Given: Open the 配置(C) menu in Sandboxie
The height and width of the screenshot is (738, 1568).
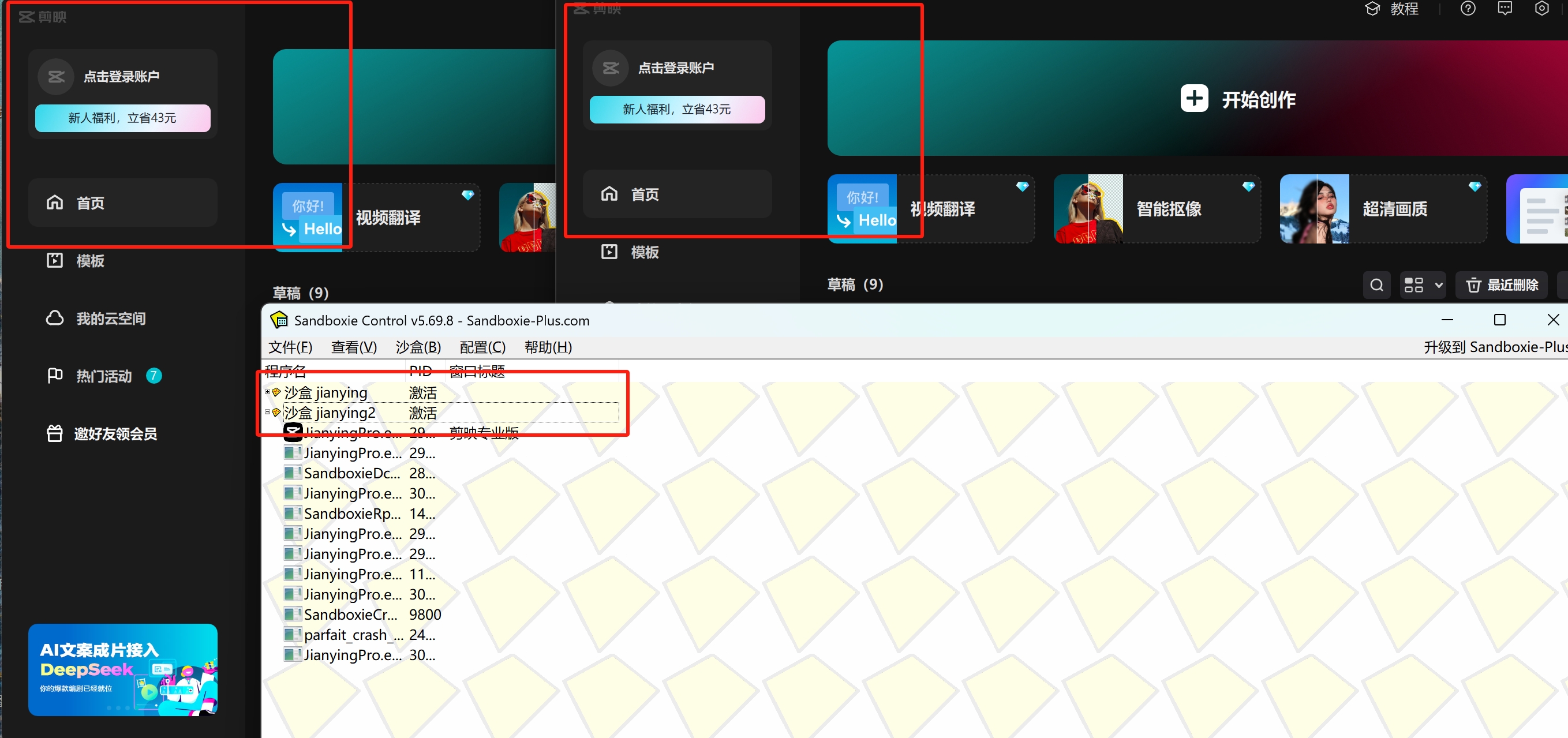Looking at the screenshot, I should tap(482, 347).
